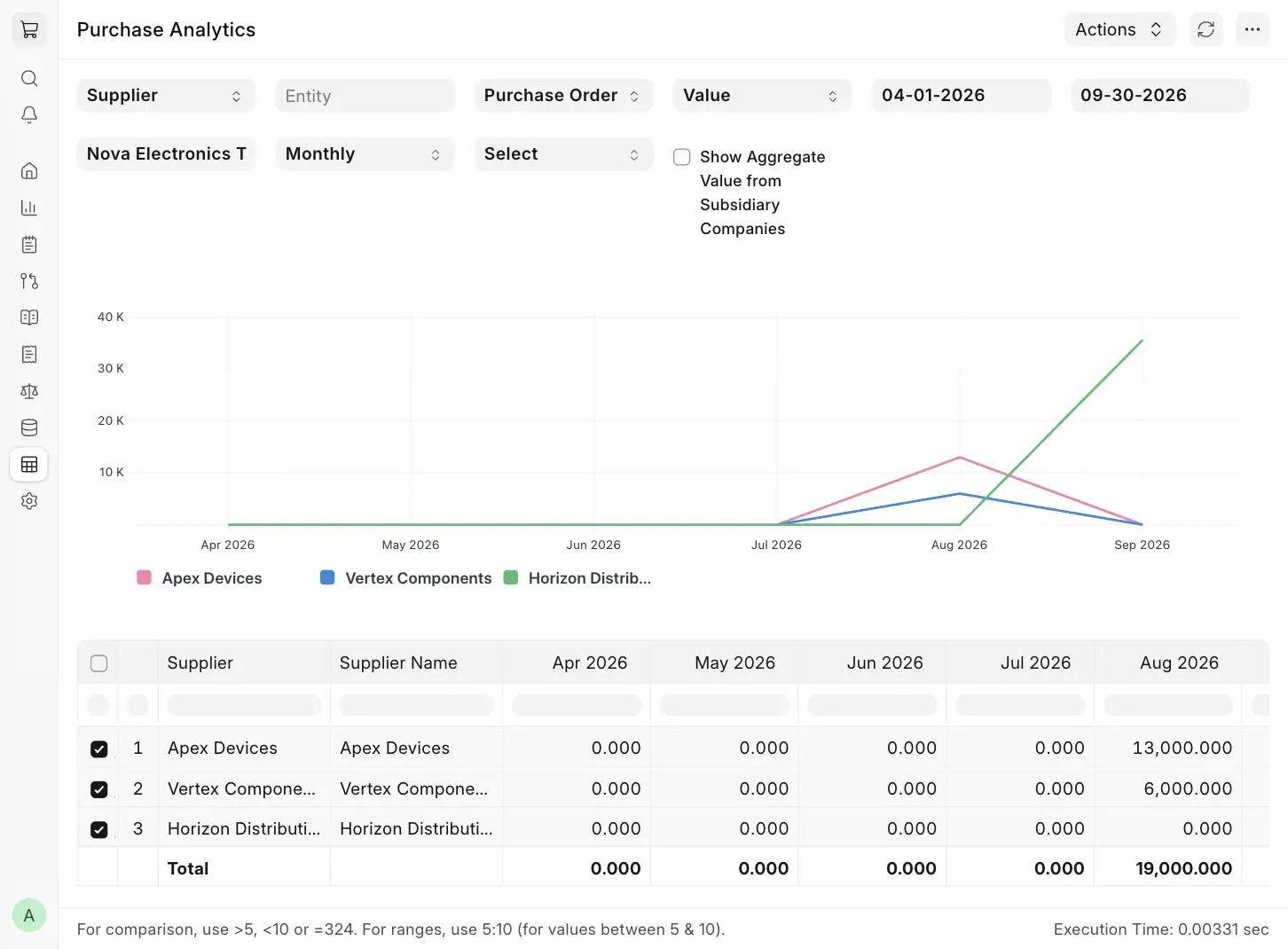Open the document list icon in sidebar

point(29,355)
